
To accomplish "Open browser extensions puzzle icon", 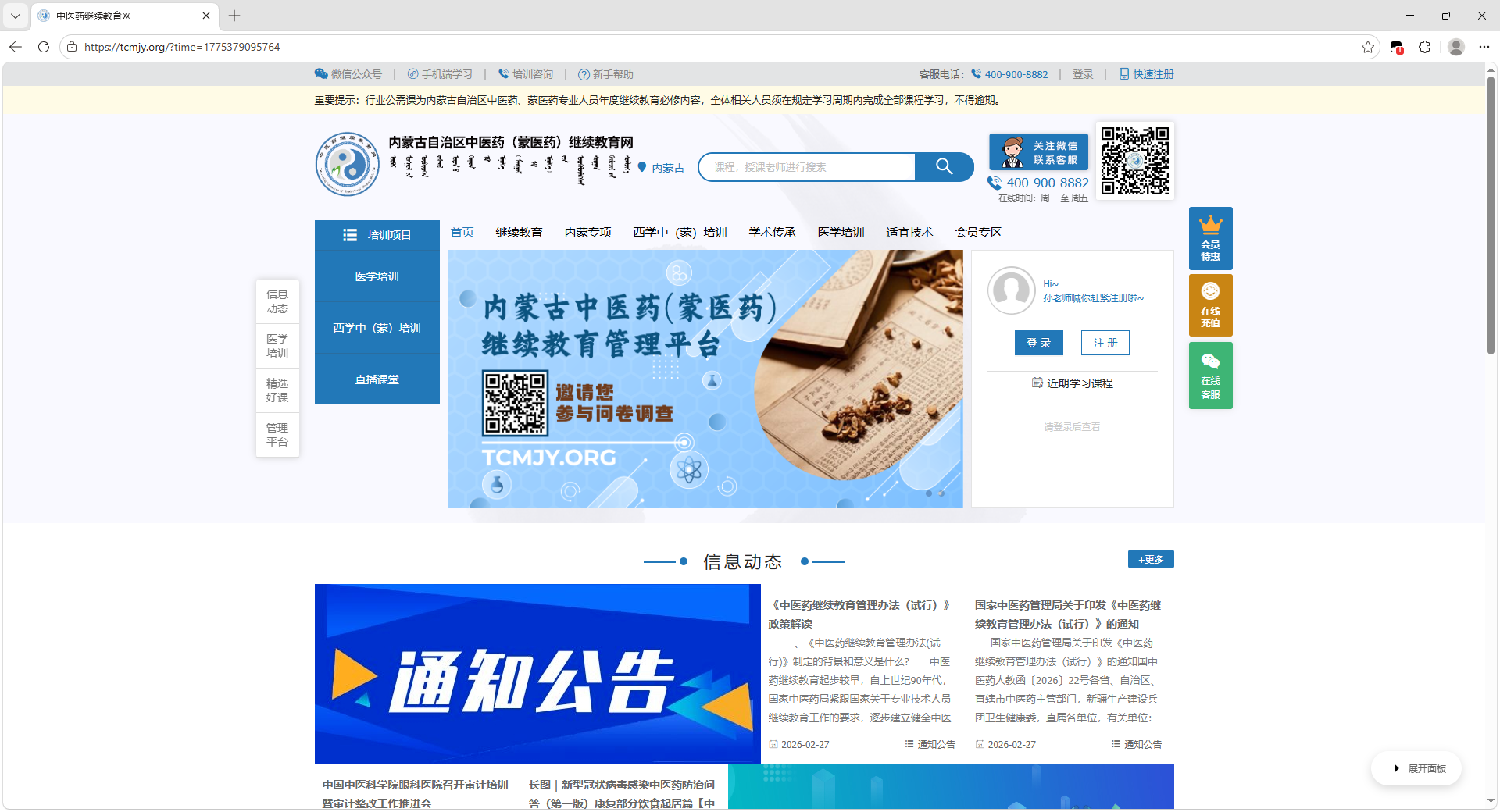I will 1424,47.
